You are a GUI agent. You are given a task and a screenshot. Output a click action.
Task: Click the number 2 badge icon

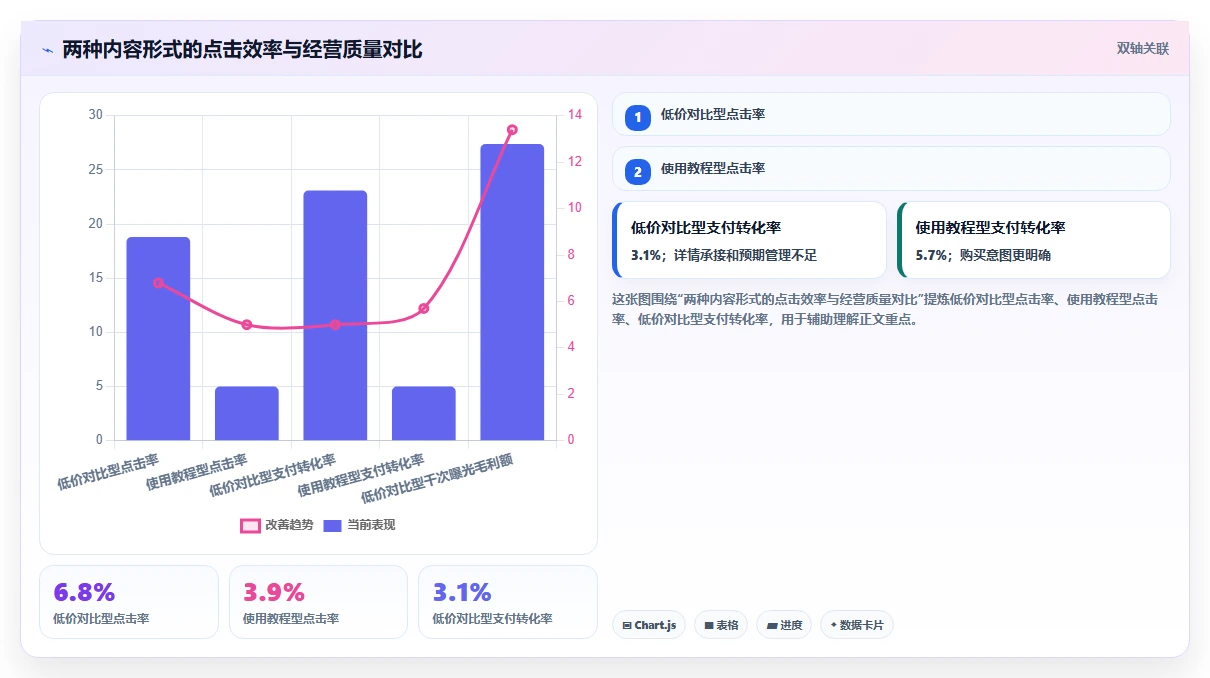tap(638, 171)
